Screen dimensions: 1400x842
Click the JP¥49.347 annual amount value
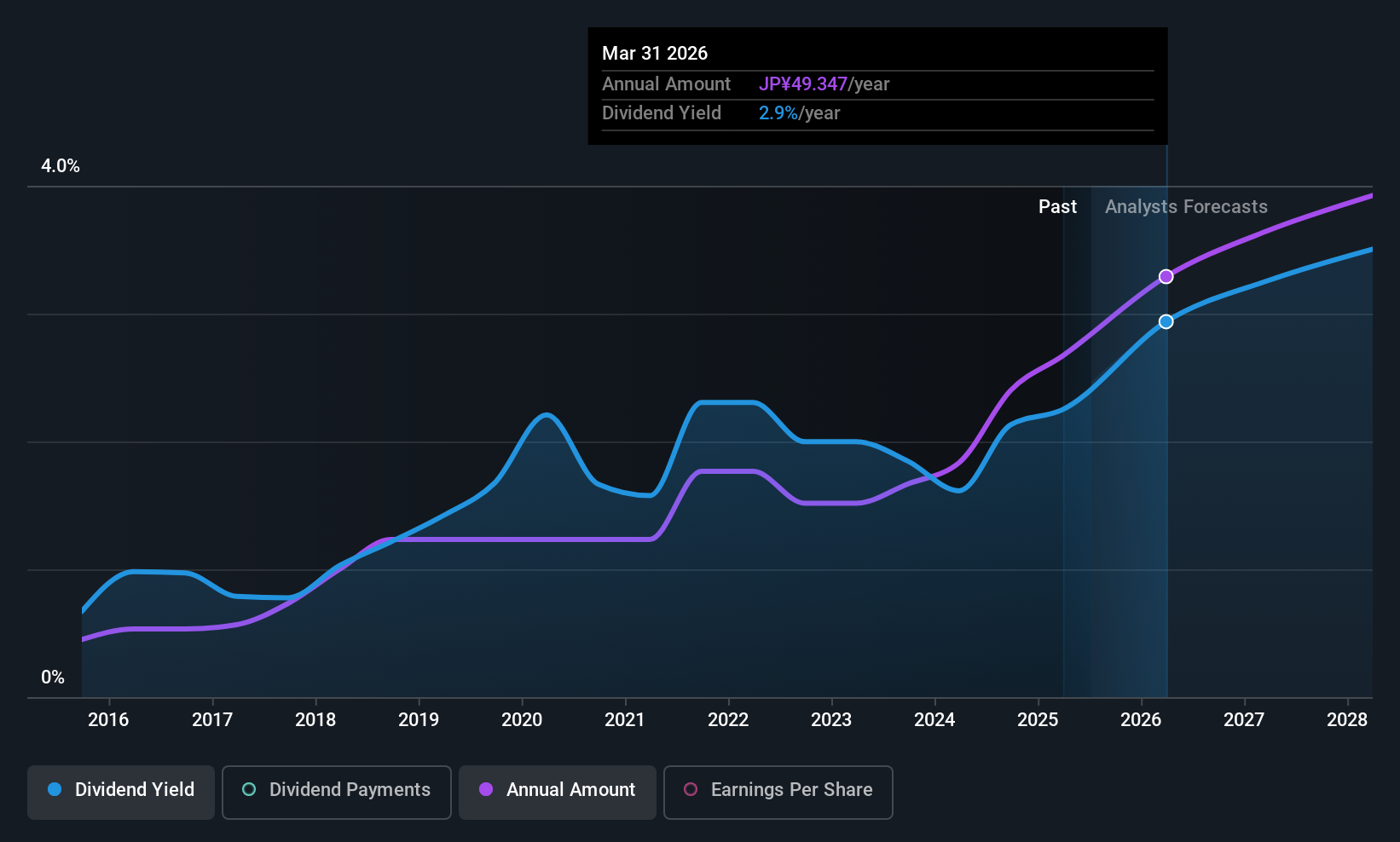tap(803, 84)
